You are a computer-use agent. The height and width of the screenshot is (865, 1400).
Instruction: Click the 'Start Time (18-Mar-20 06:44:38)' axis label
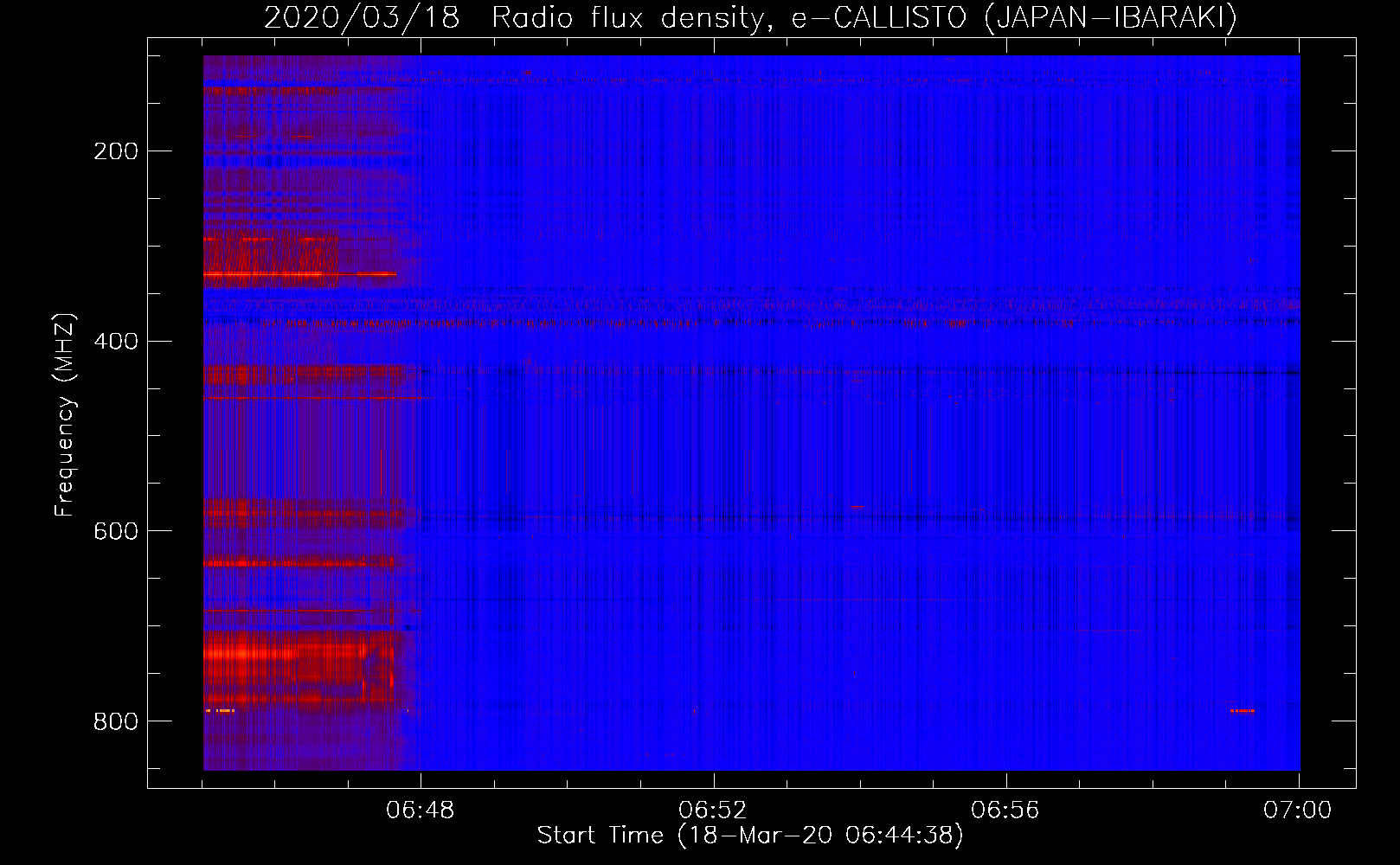(750, 836)
